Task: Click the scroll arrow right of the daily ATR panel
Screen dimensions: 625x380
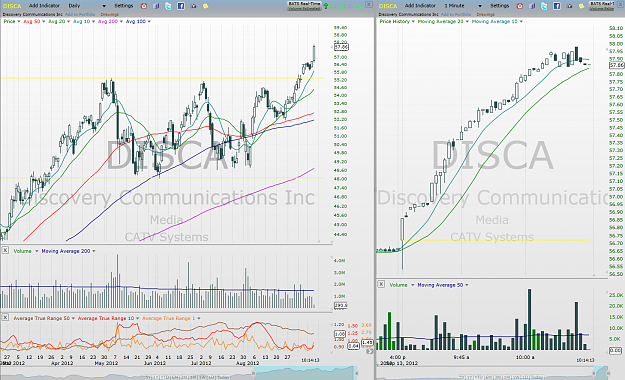Action: click(369, 351)
